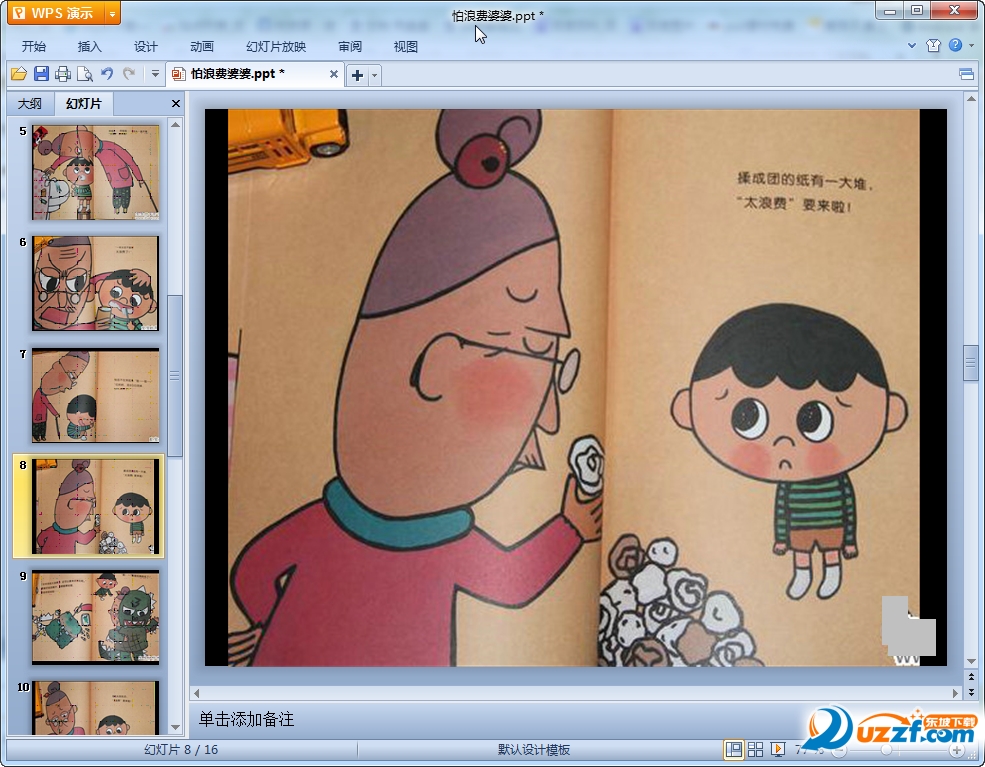
Task: Go to previous slide double-arrow button
Action: (x=971, y=677)
